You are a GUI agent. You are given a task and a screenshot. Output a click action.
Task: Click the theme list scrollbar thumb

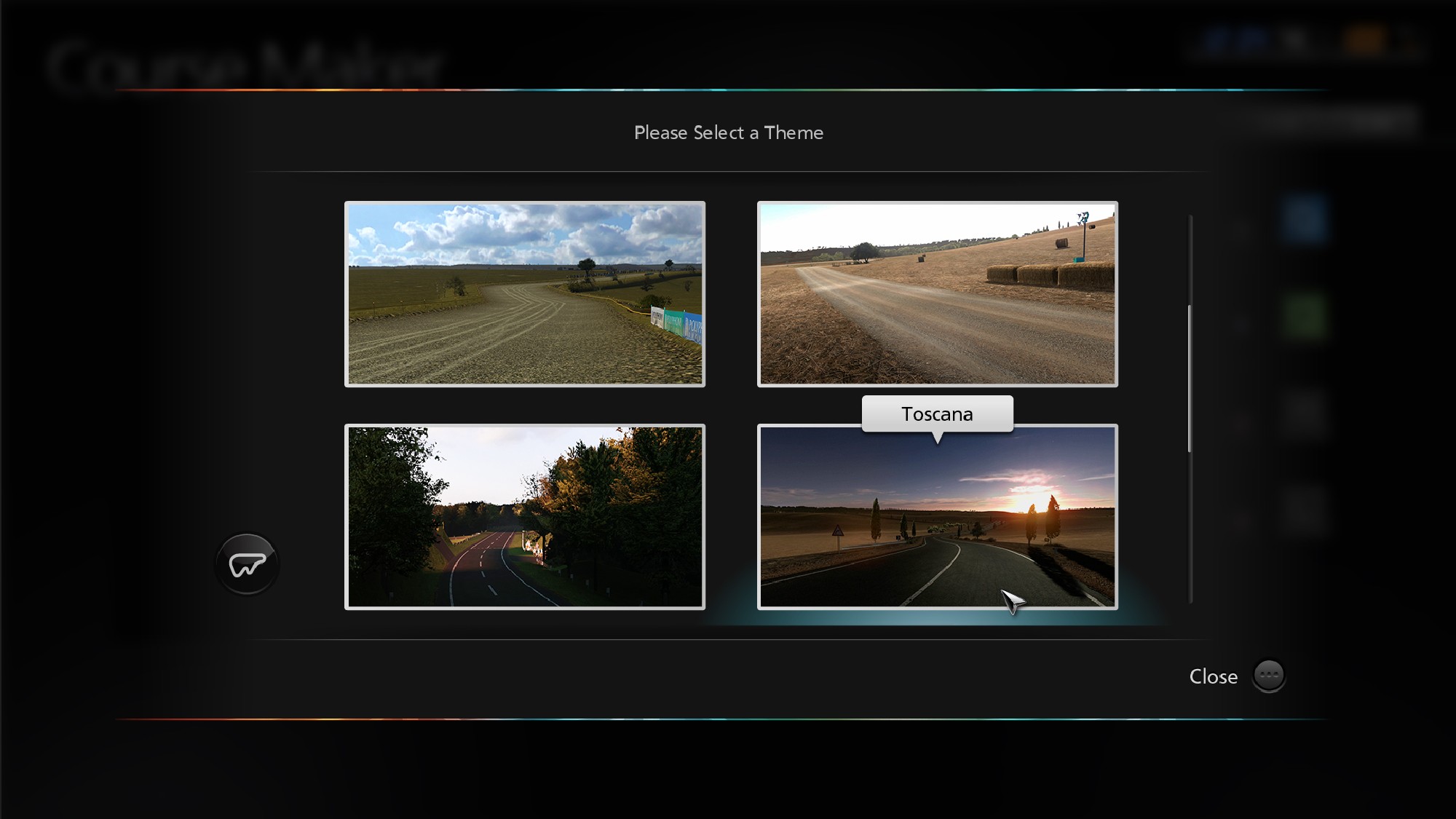click(1190, 379)
